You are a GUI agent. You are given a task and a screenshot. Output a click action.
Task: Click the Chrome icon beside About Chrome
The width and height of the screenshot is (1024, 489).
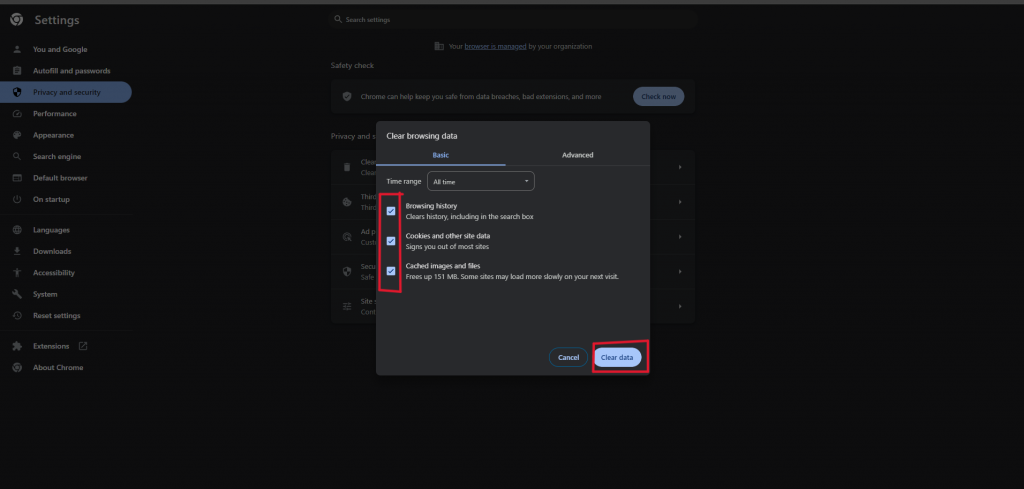pyautogui.click(x=18, y=368)
